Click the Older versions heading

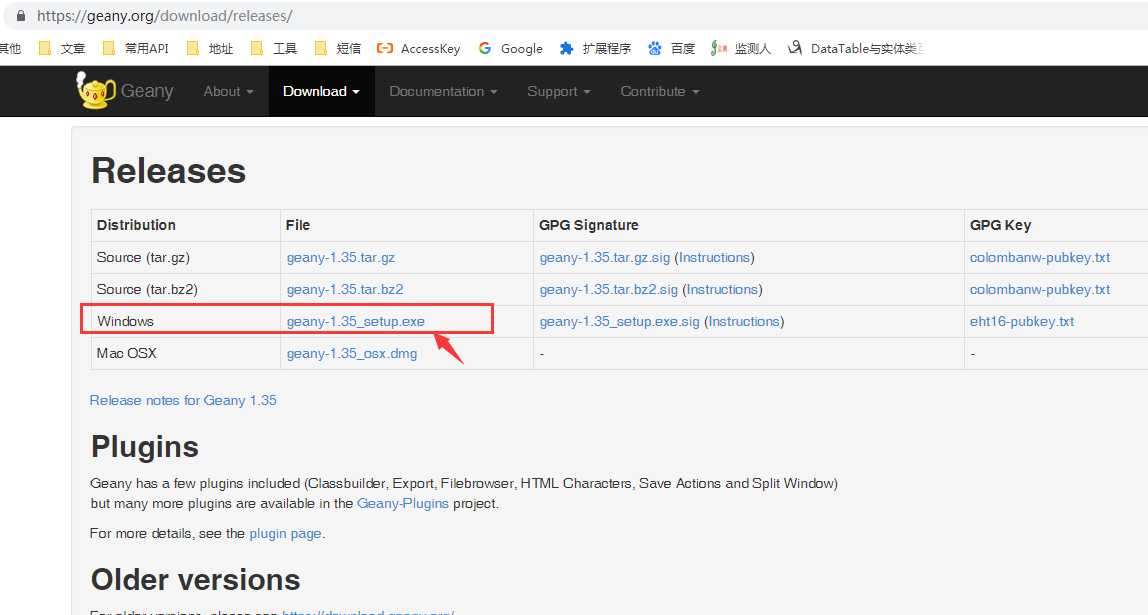pos(195,580)
